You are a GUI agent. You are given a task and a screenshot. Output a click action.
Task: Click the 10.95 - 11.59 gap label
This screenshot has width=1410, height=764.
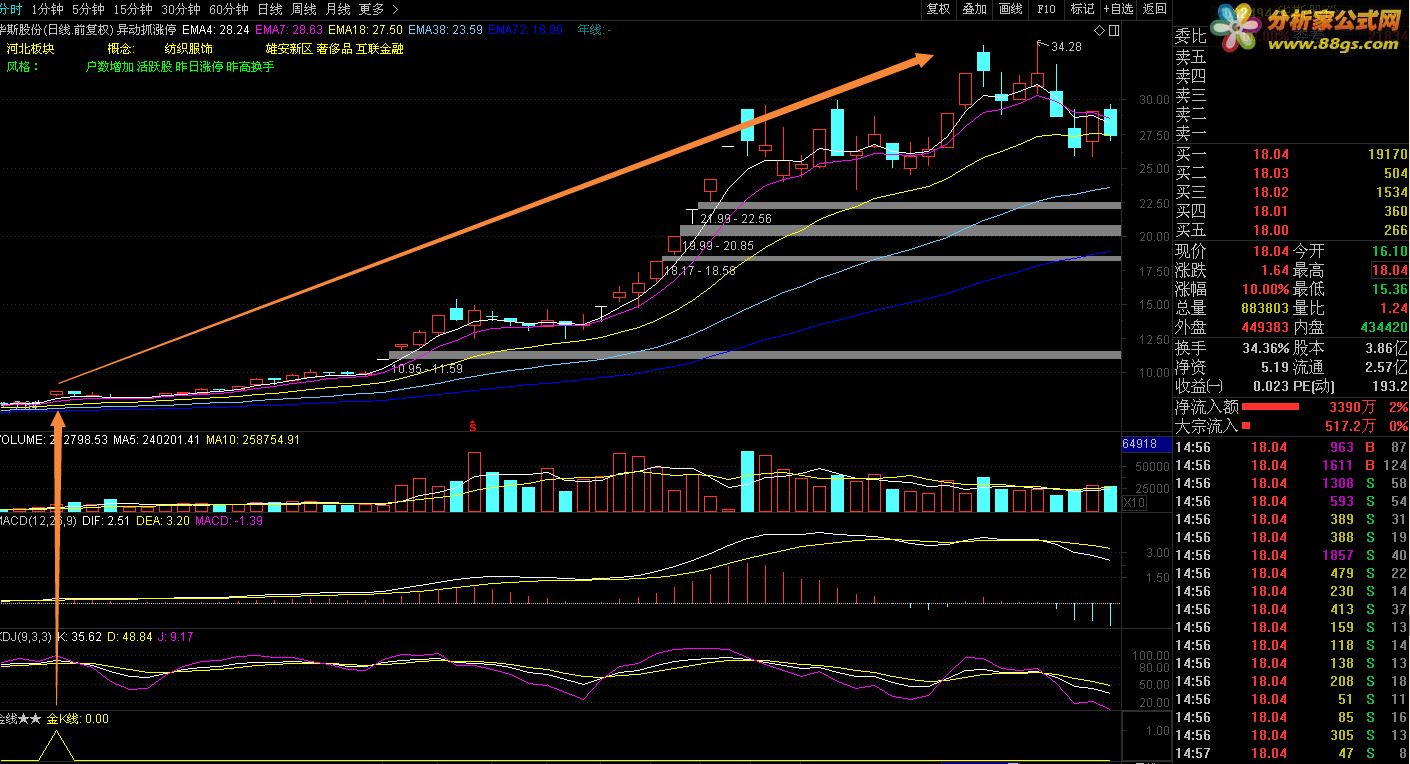click(428, 369)
